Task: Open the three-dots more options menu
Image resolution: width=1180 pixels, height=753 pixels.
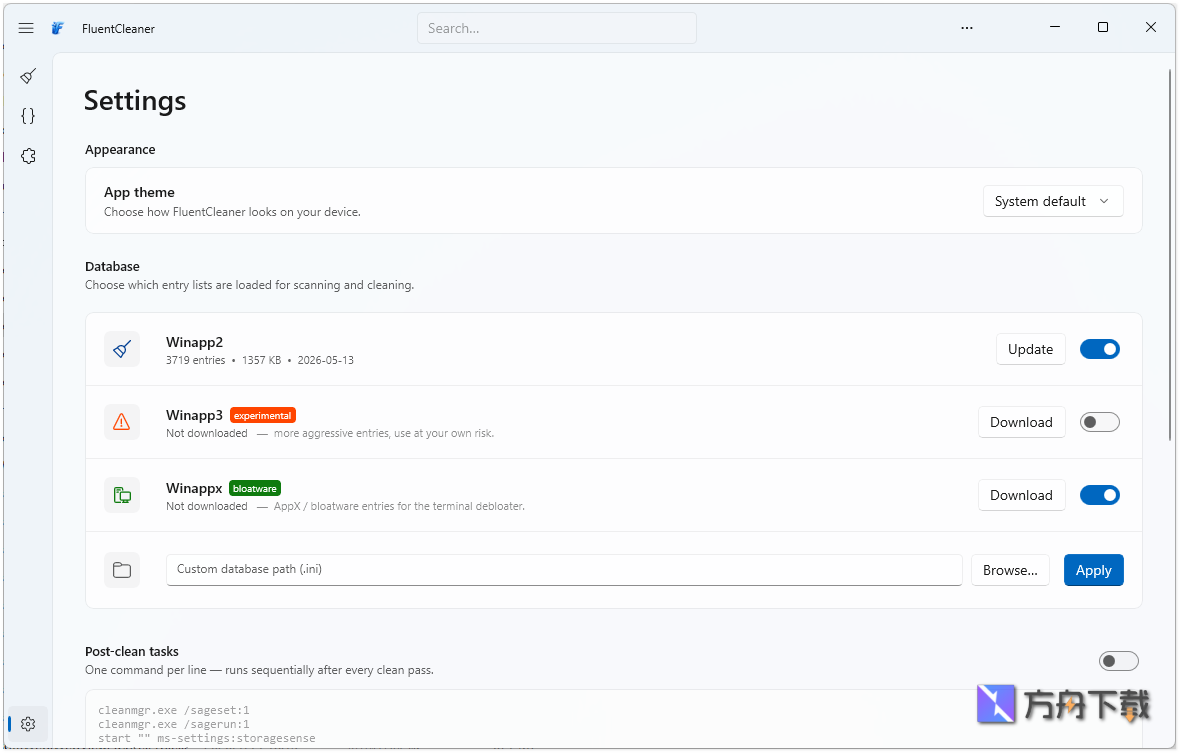Action: (967, 28)
